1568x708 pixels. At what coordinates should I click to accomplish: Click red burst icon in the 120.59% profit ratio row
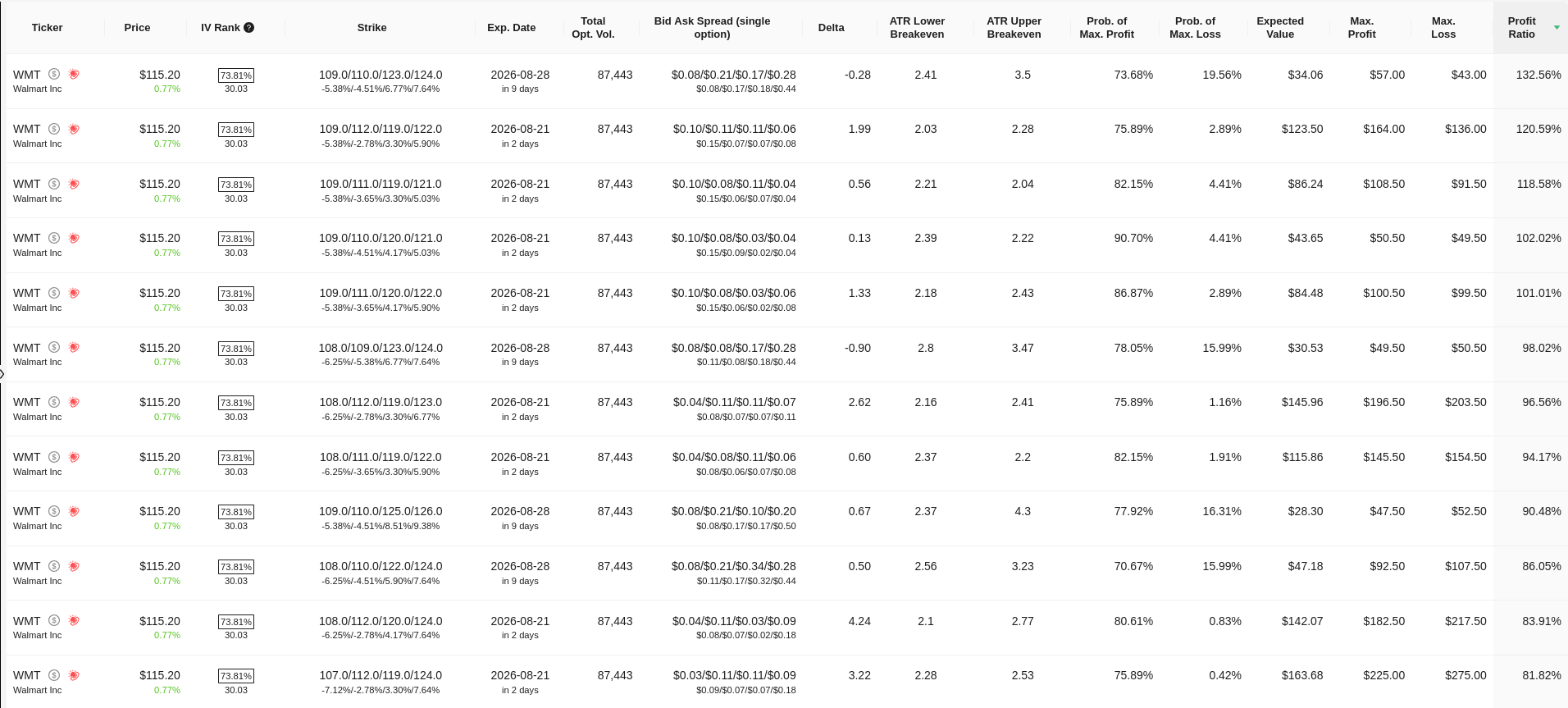[x=74, y=129]
